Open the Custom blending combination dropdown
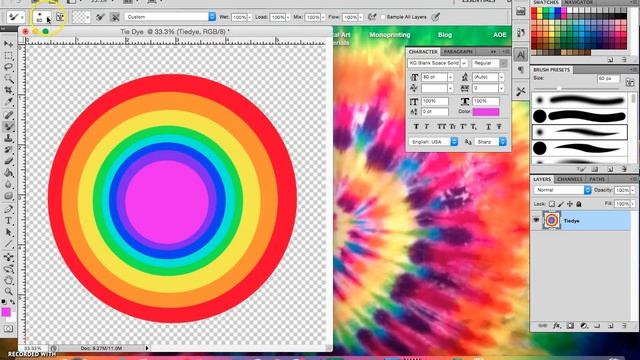Image resolution: width=640 pixels, height=360 pixels. [171, 17]
